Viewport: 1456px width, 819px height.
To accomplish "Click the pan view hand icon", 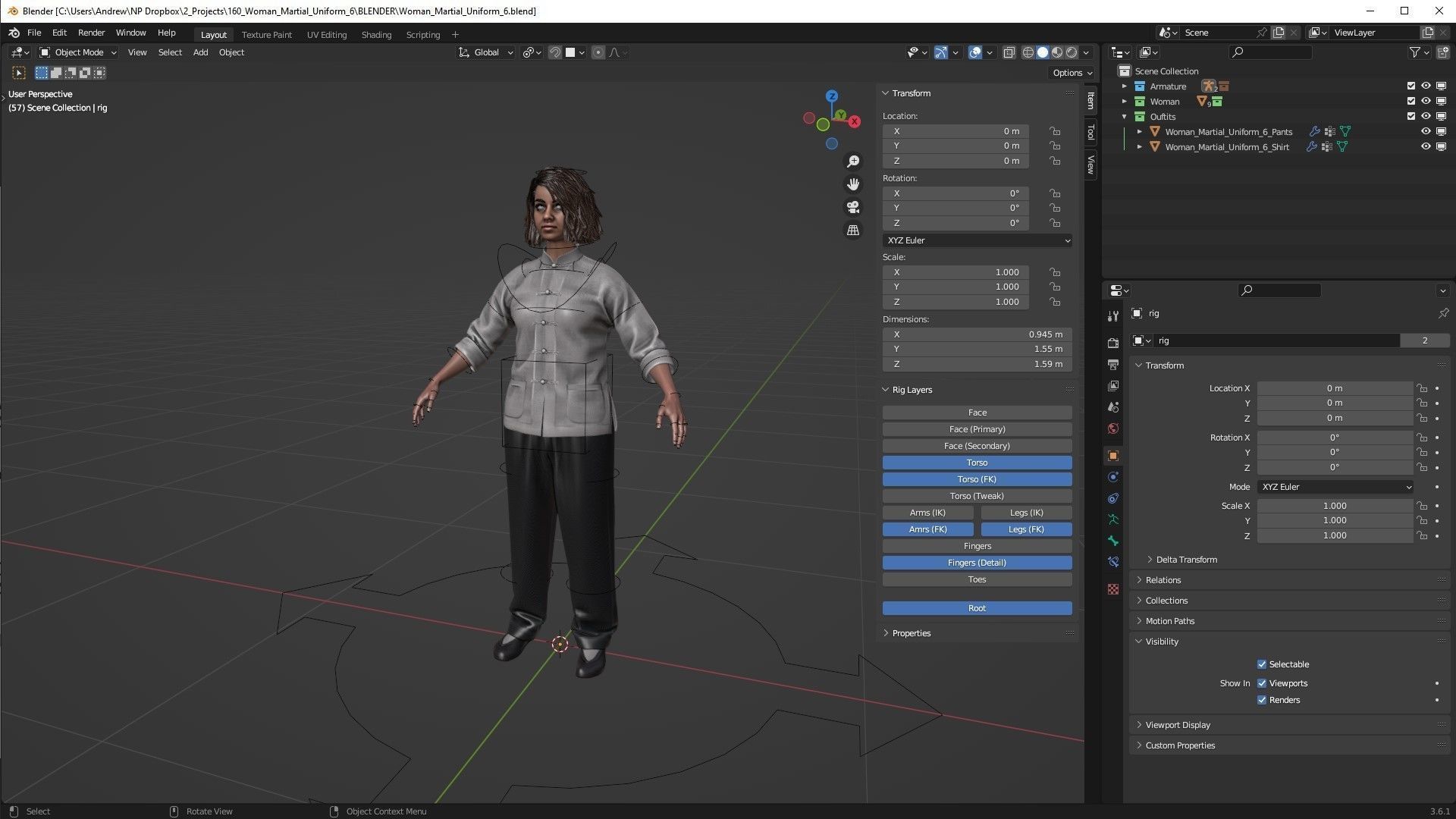I will tap(853, 184).
